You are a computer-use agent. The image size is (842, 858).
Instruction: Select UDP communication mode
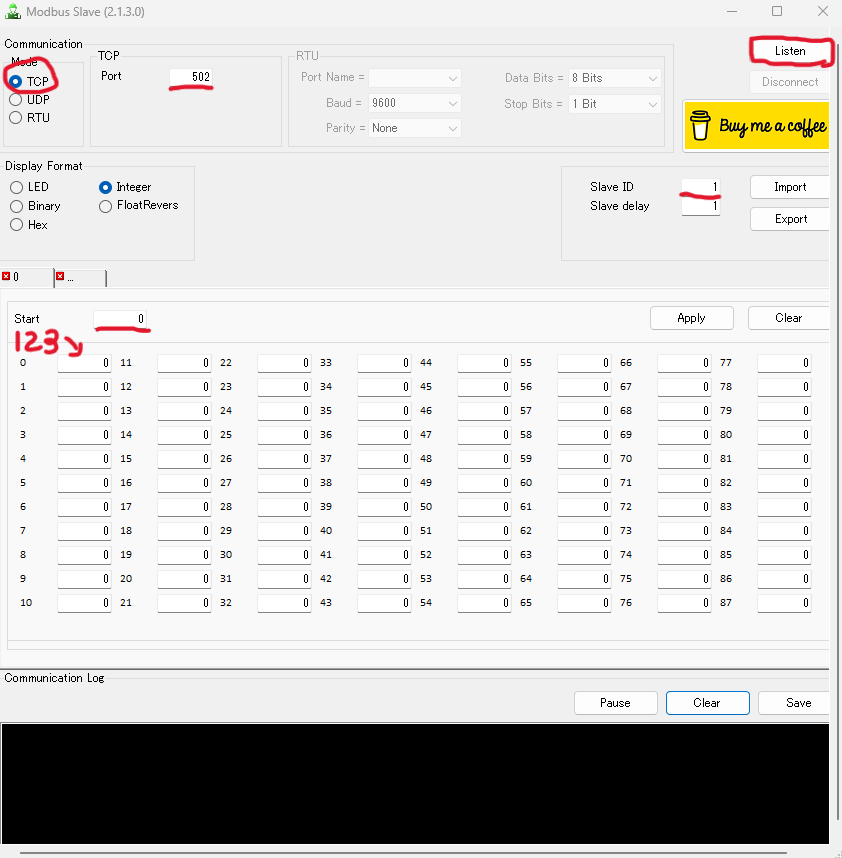click(x=16, y=99)
